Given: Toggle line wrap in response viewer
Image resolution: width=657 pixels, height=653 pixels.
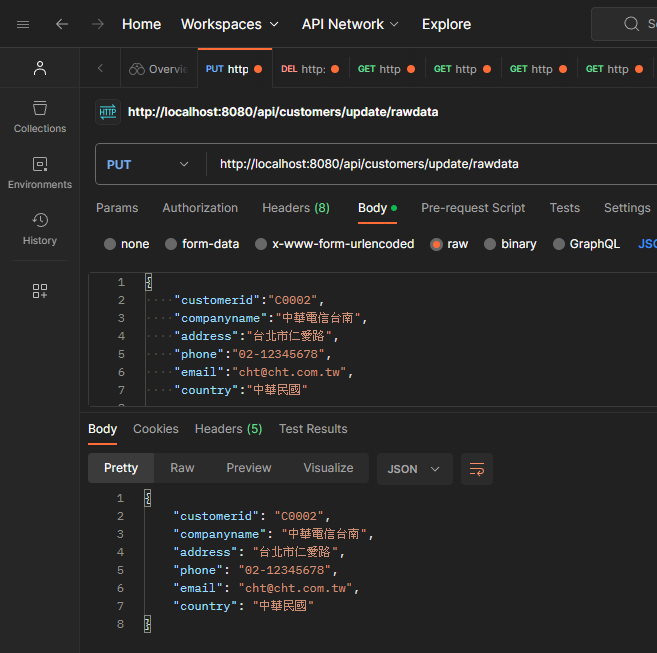Looking at the screenshot, I should pyautogui.click(x=477, y=469).
